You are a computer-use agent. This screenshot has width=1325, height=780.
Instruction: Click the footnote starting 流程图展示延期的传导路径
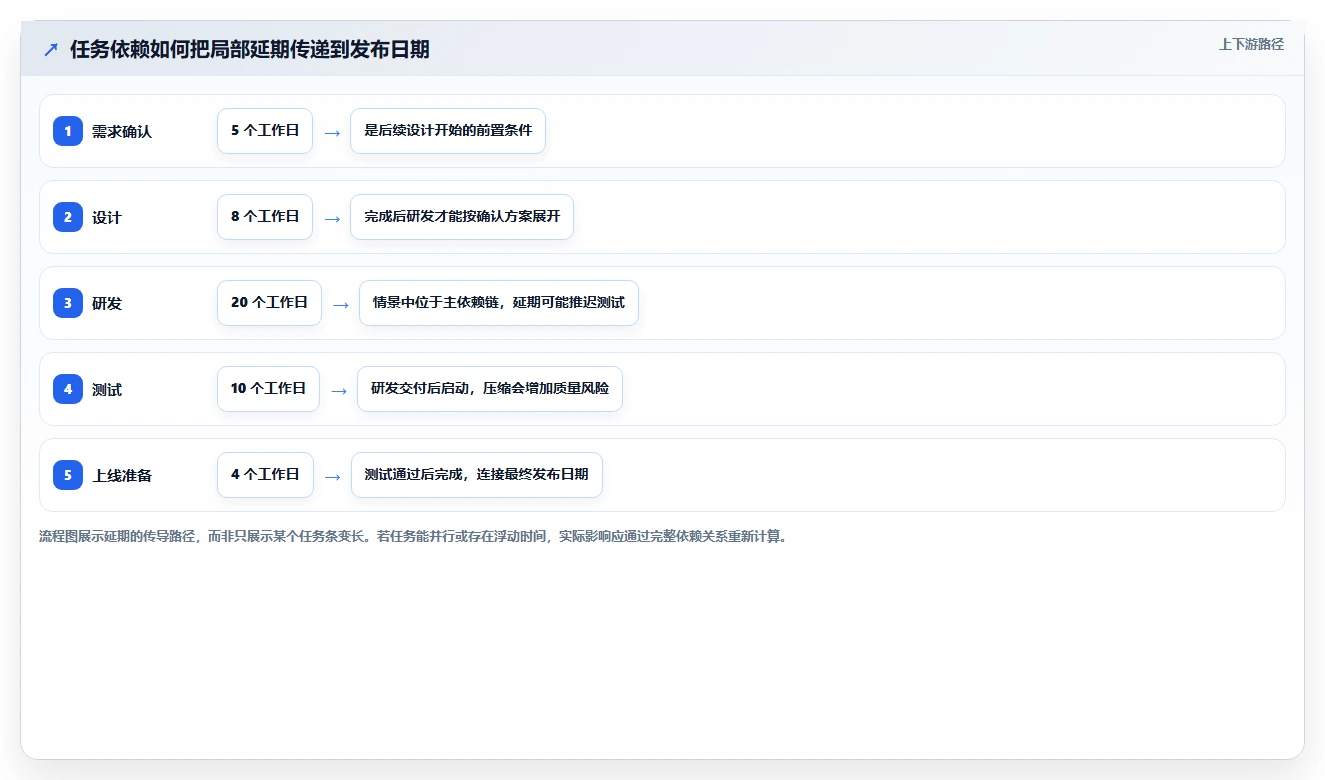tap(413, 537)
